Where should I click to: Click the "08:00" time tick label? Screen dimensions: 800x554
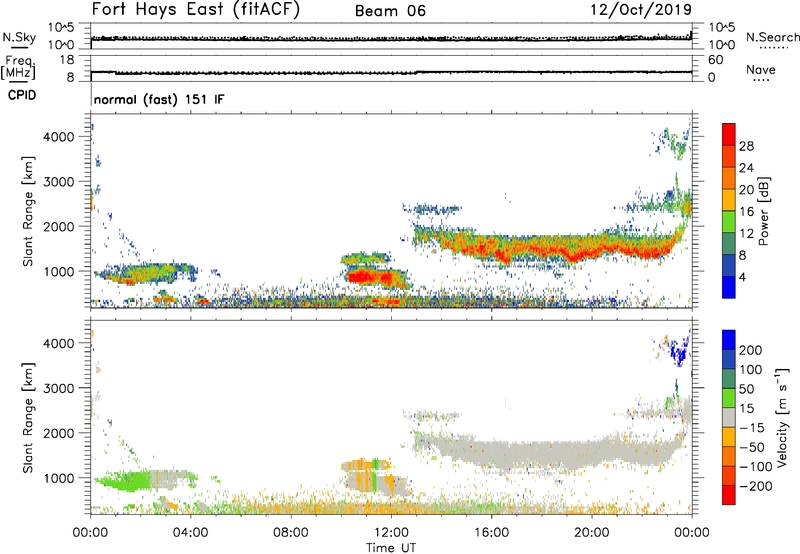click(290, 533)
